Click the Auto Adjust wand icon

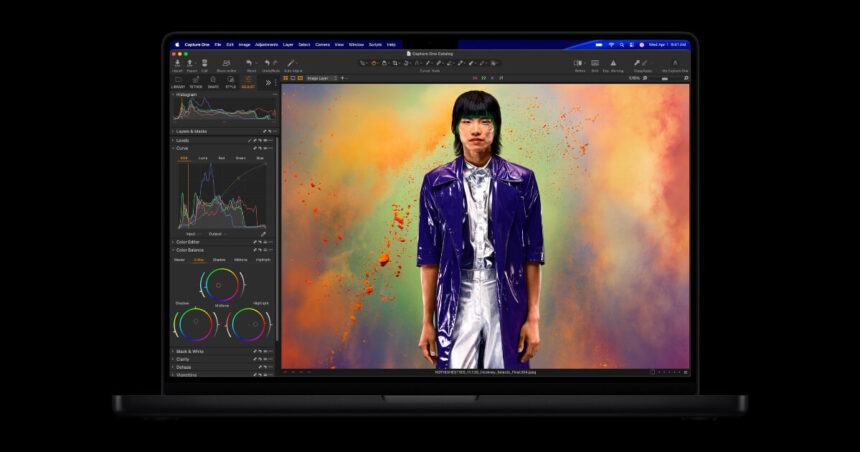[x=291, y=64]
